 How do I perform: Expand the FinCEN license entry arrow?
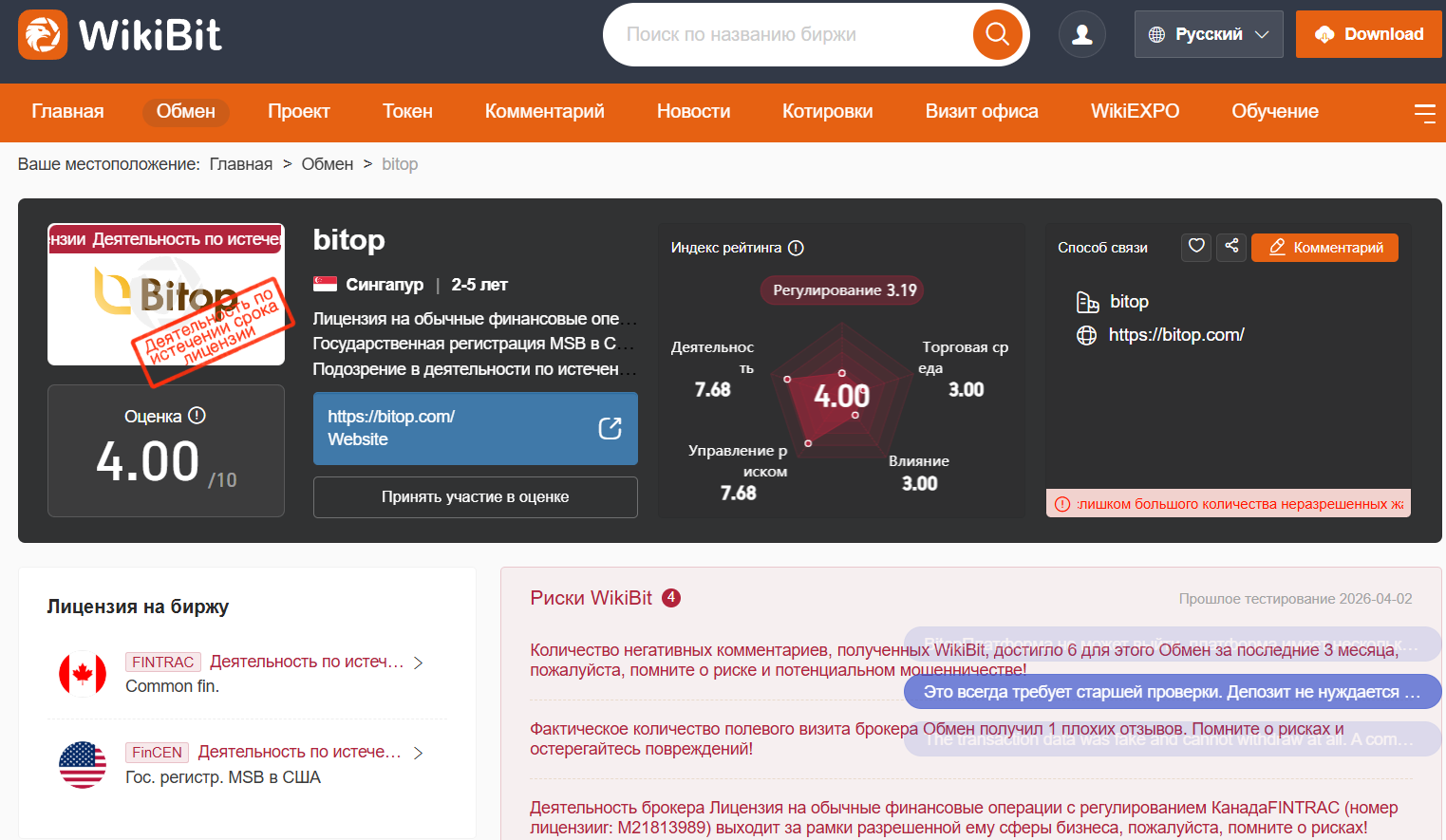coord(418,753)
